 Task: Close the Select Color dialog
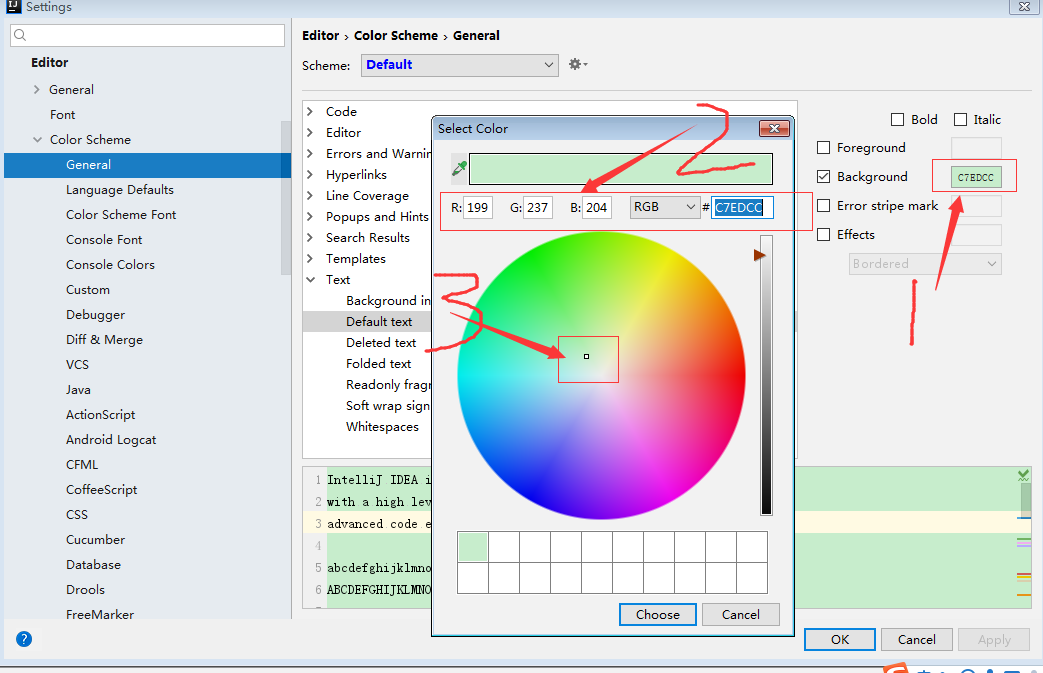pos(774,128)
